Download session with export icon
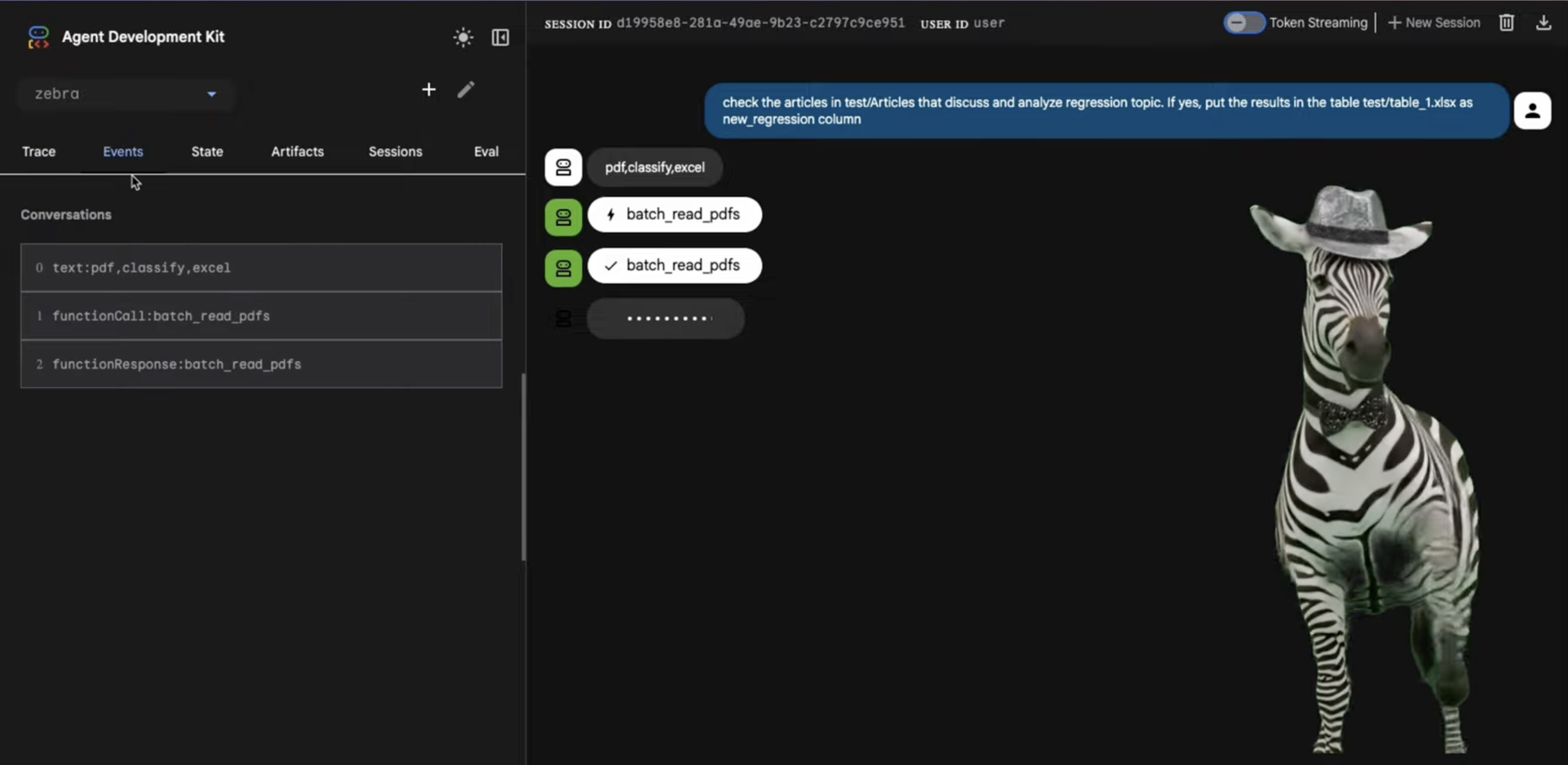The image size is (1568, 765). click(x=1543, y=23)
